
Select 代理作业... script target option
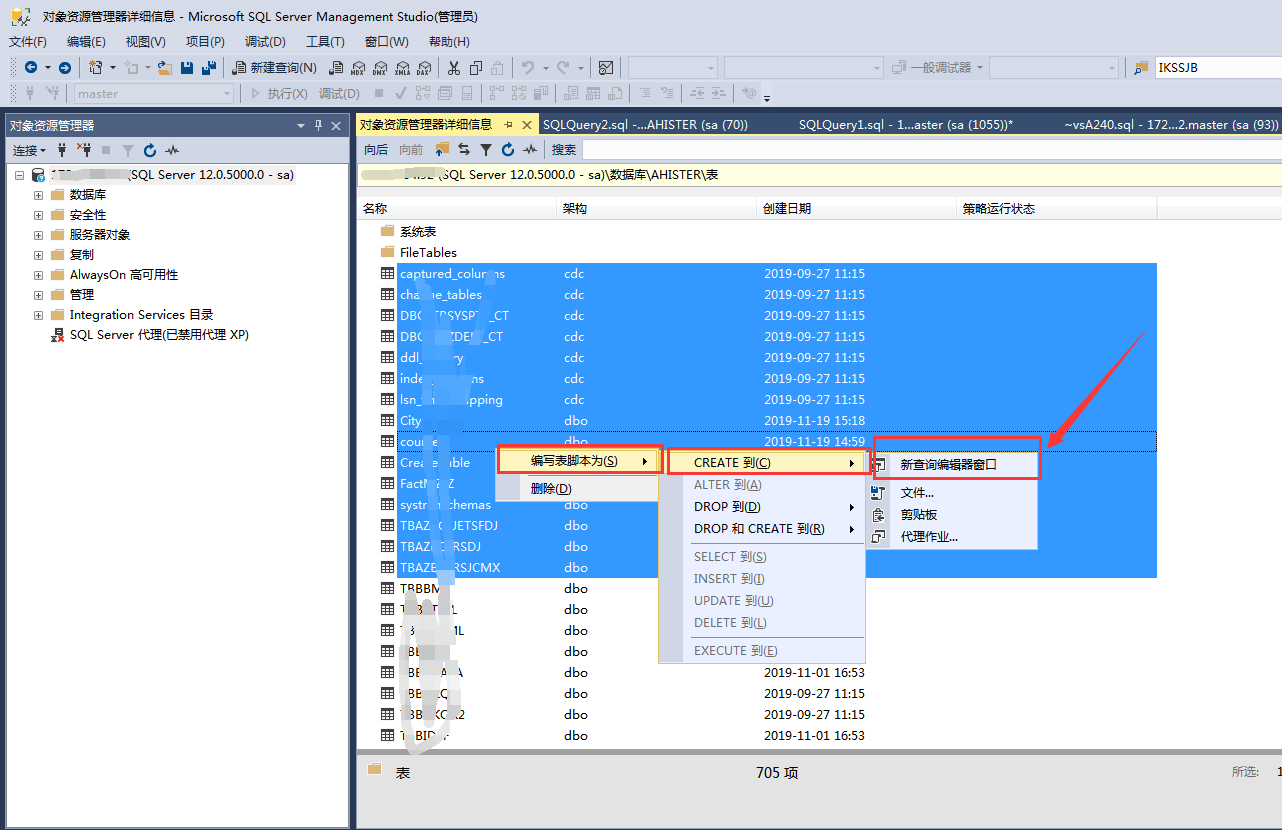(x=952, y=536)
